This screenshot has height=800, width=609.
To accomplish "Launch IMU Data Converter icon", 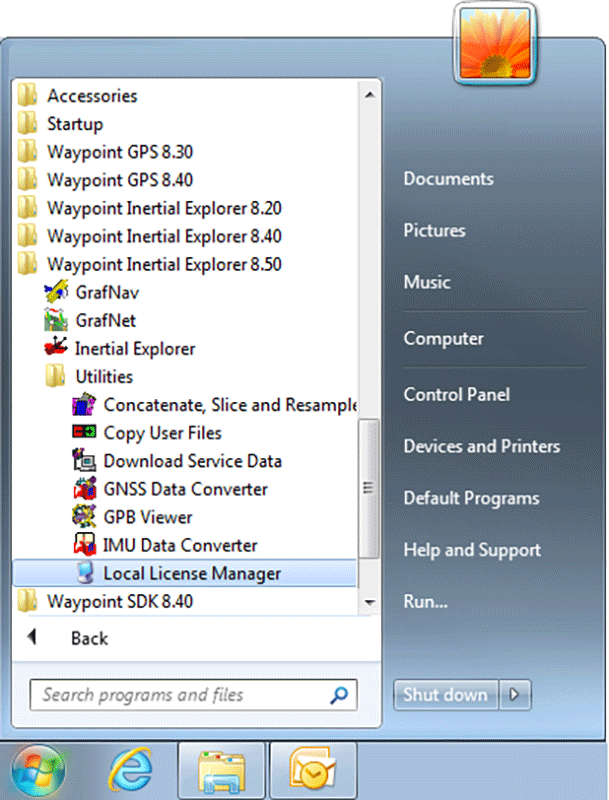I will (84, 545).
